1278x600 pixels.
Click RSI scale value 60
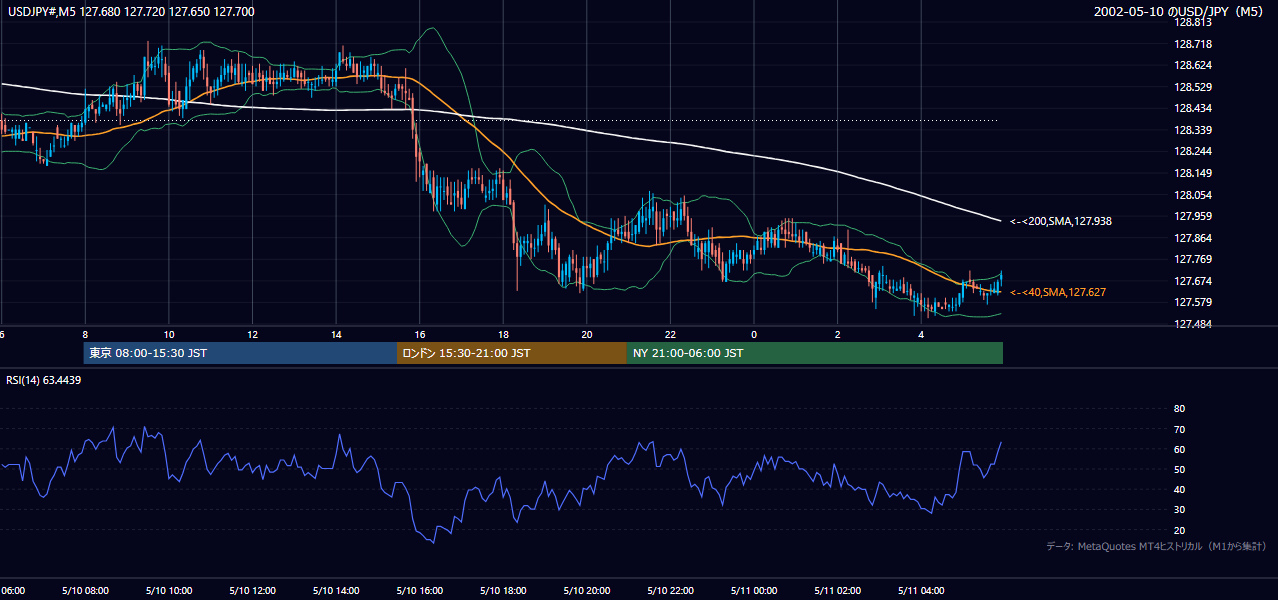tap(1179, 449)
